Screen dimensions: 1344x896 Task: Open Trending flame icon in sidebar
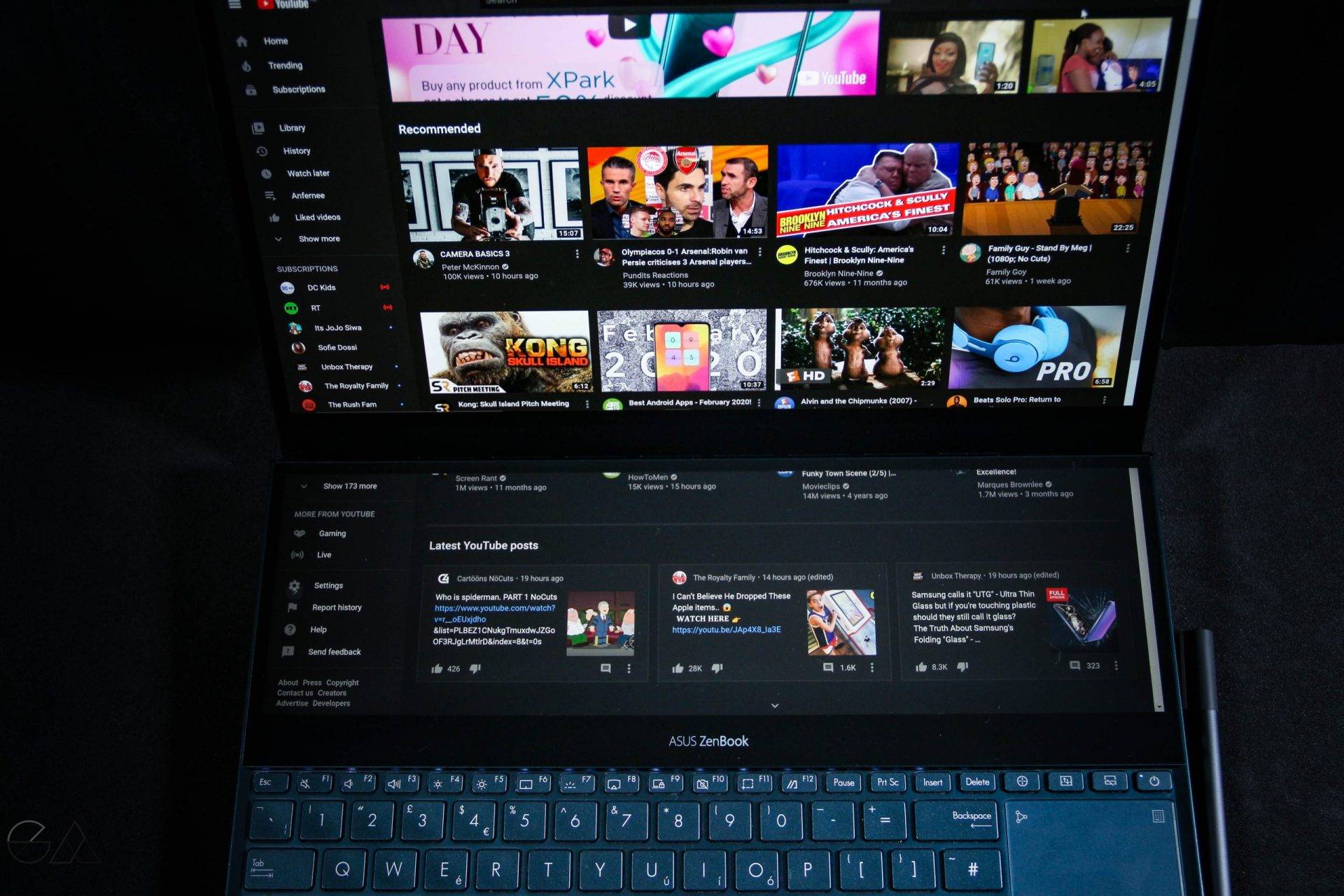[x=246, y=66]
